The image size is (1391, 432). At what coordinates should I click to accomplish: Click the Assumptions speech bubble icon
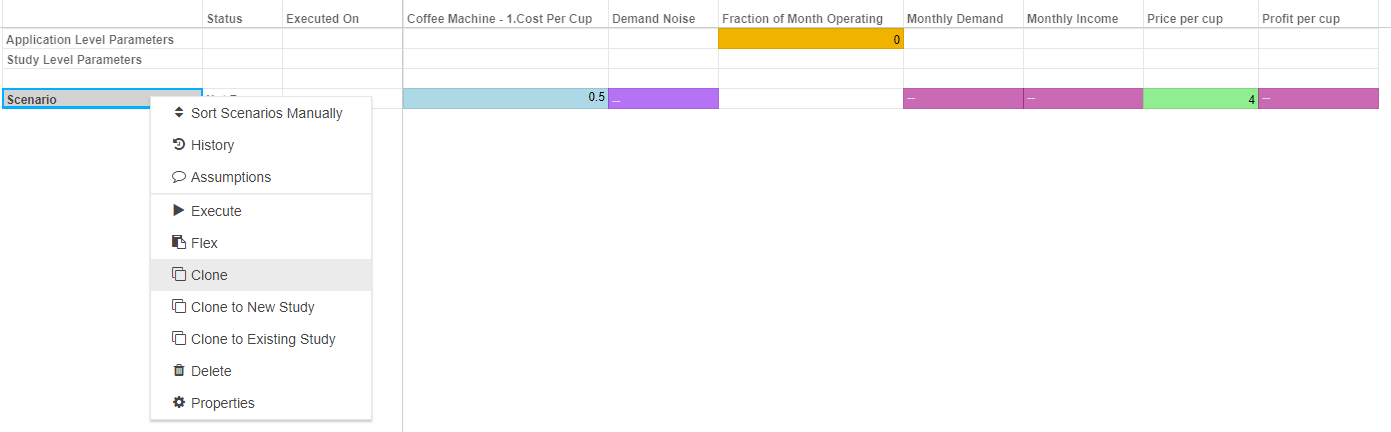click(x=179, y=177)
